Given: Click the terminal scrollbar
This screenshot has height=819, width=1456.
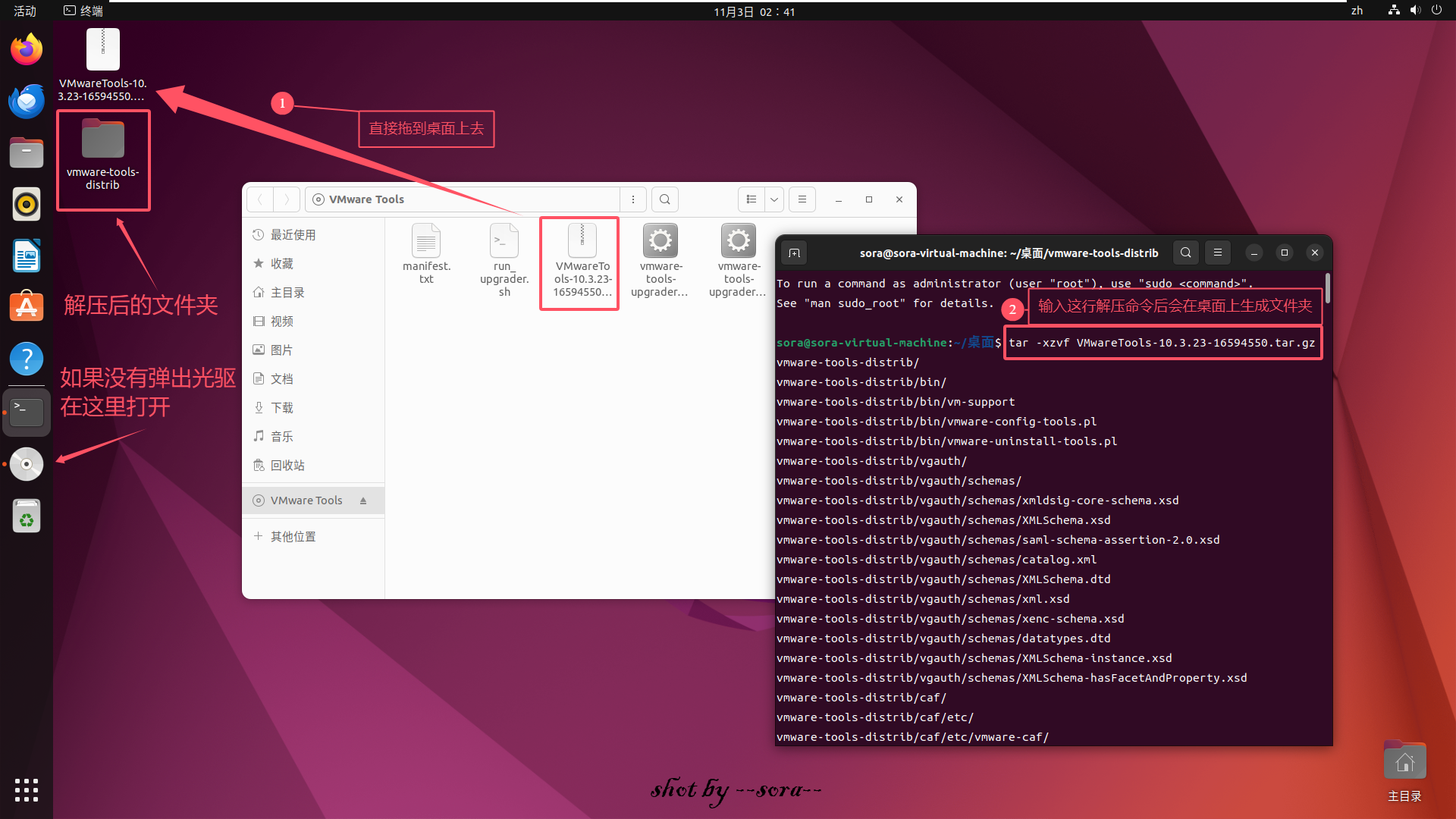Looking at the screenshot, I should click(x=1328, y=290).
